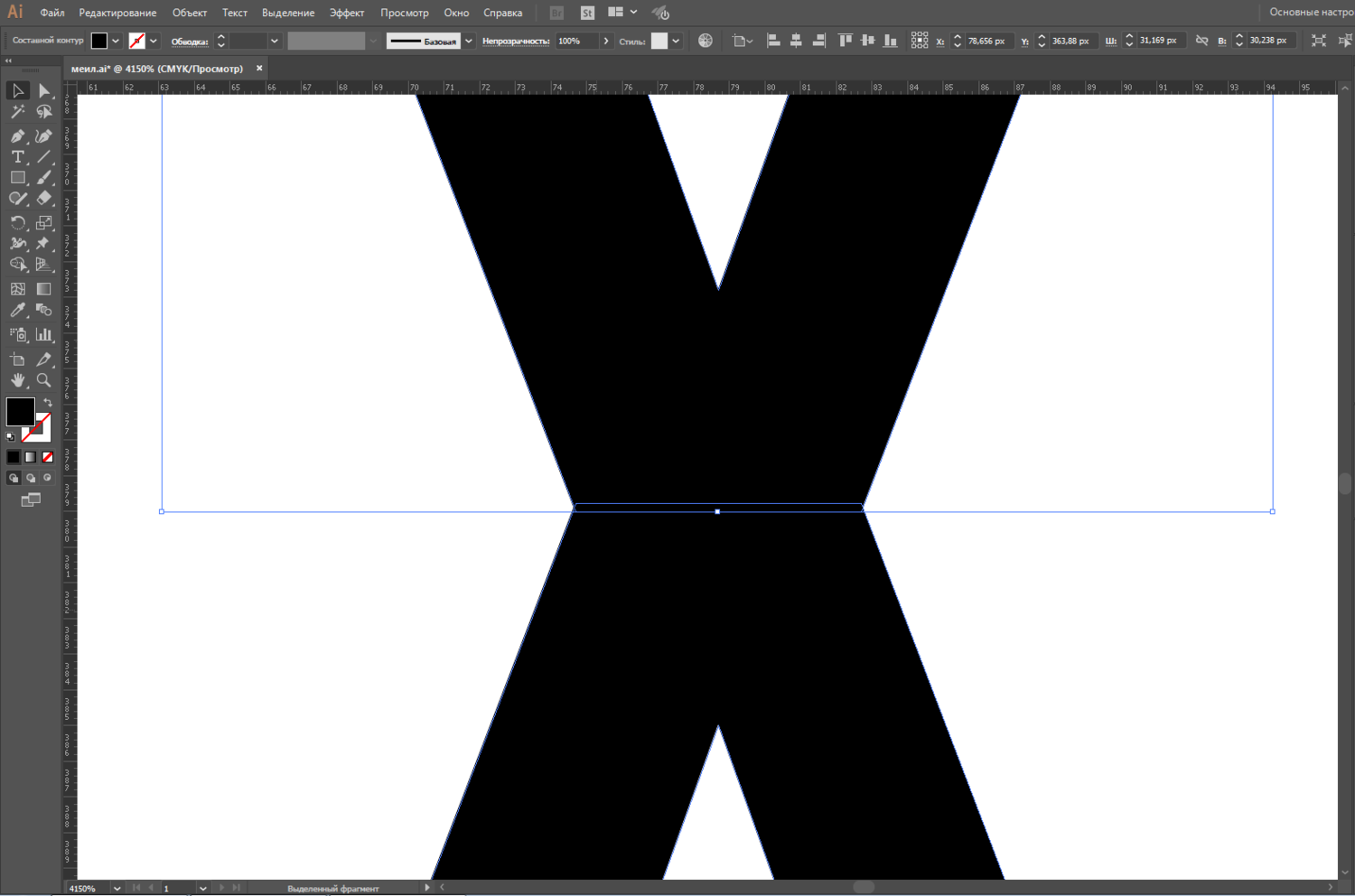Image resolution: width=1355 pixels, height=896 pixels.
Task: Click the black Fill color box in toolbox
Action: 20,412
